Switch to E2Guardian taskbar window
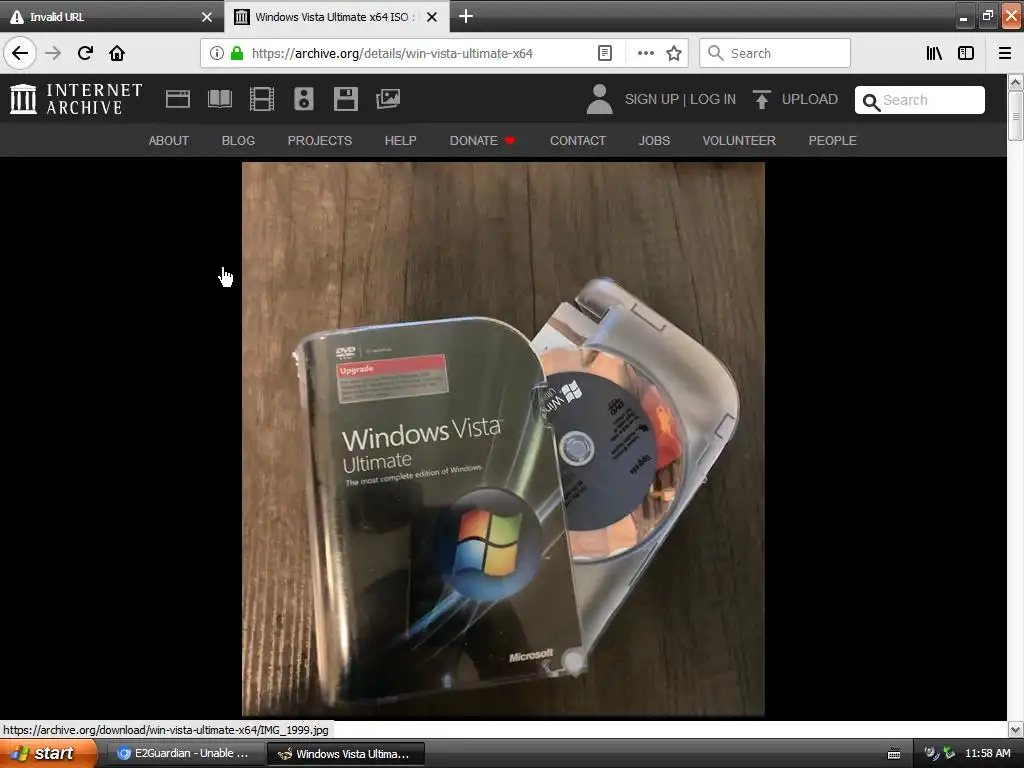The width and height of the screenshot is (1024, 768). pyautogui.click(x=184, y=754)
